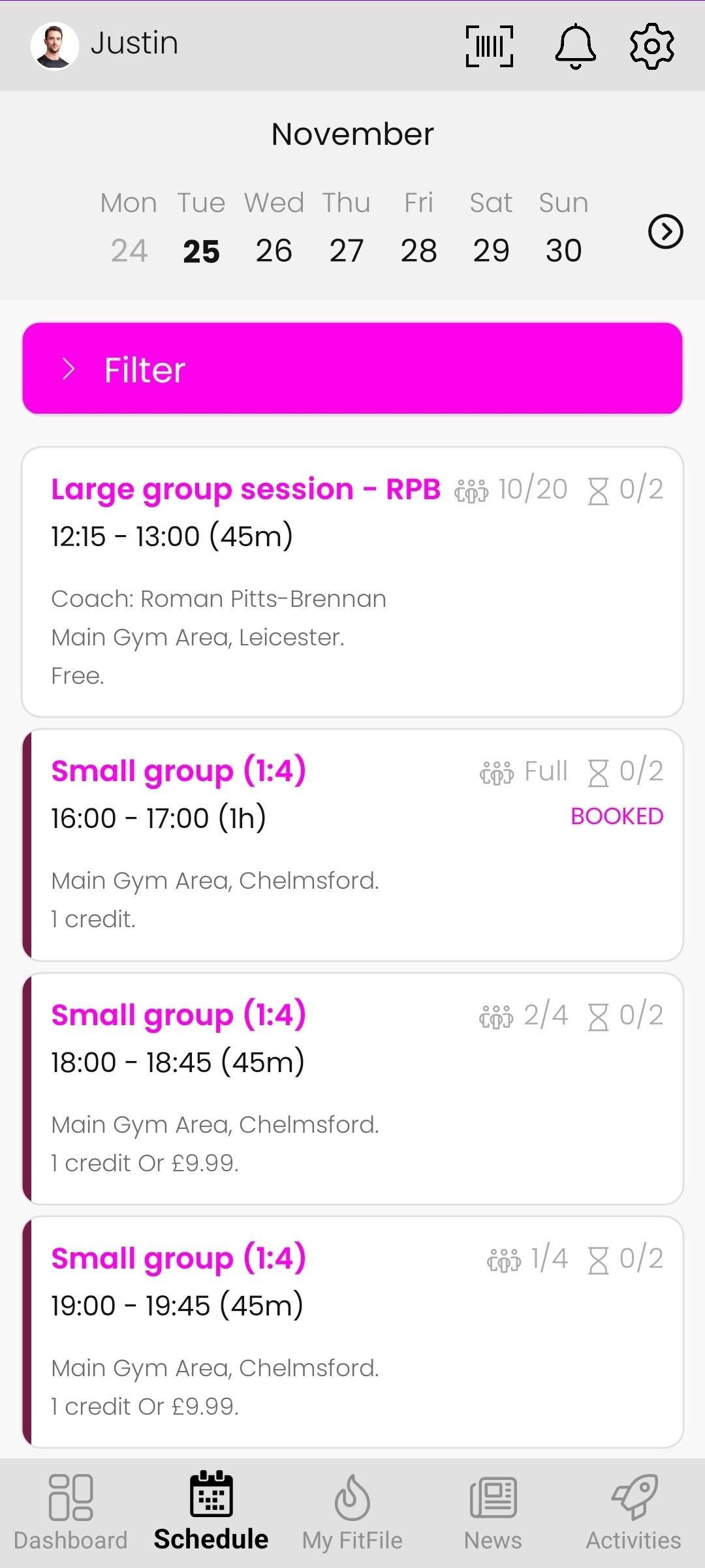705x1568 pixels.
Task: Select Sunday 30 in calendar
Action: [x=563, y=251]
